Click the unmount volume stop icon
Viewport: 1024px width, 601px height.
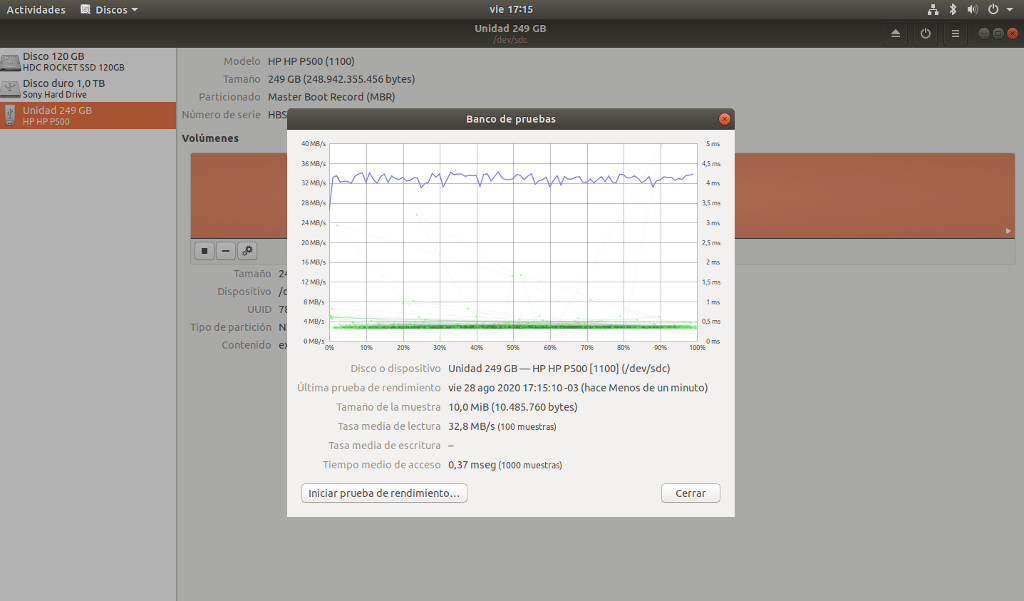point(204,250)
